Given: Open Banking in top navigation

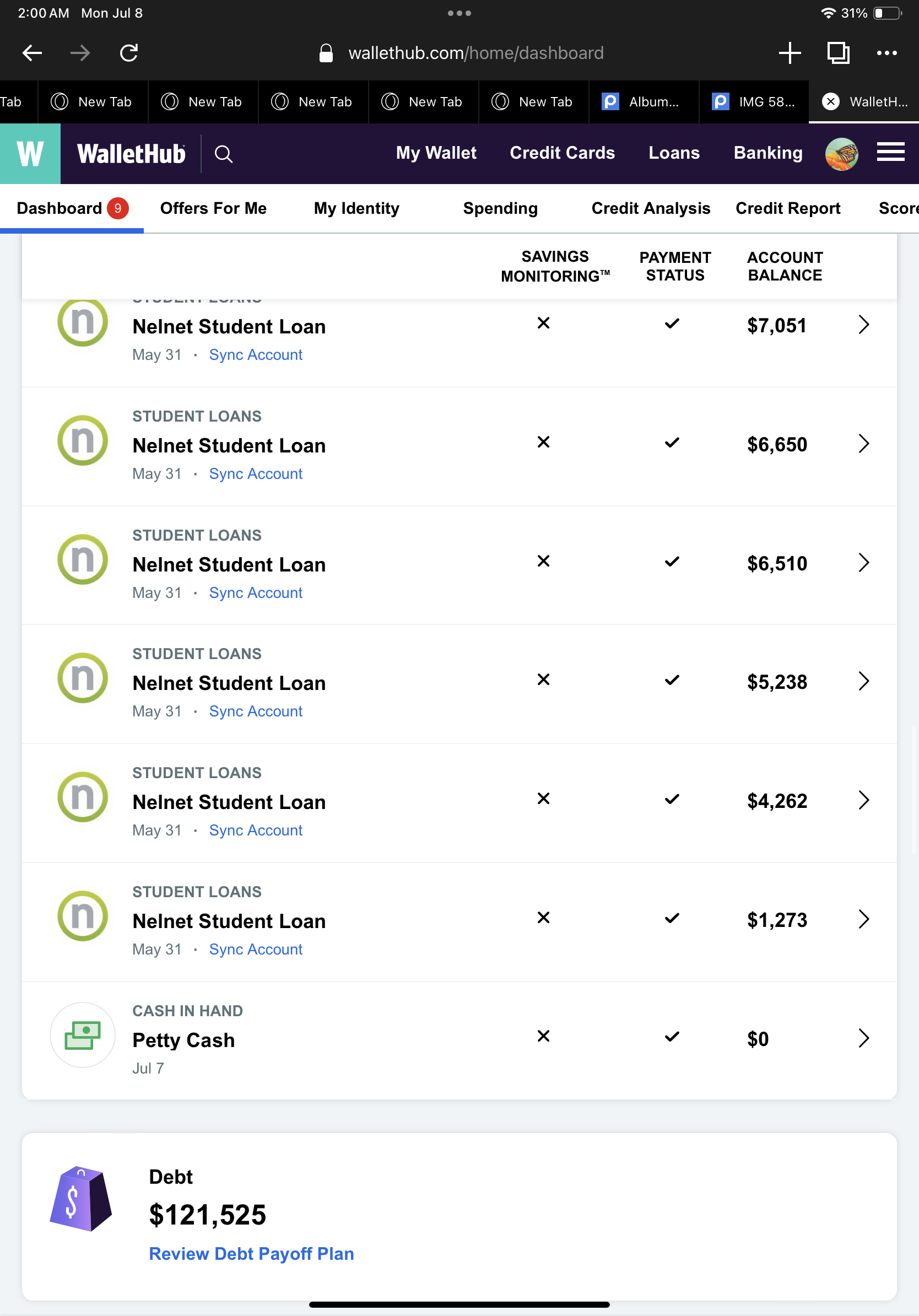Looking at the screenshot, I should [767, 153].
